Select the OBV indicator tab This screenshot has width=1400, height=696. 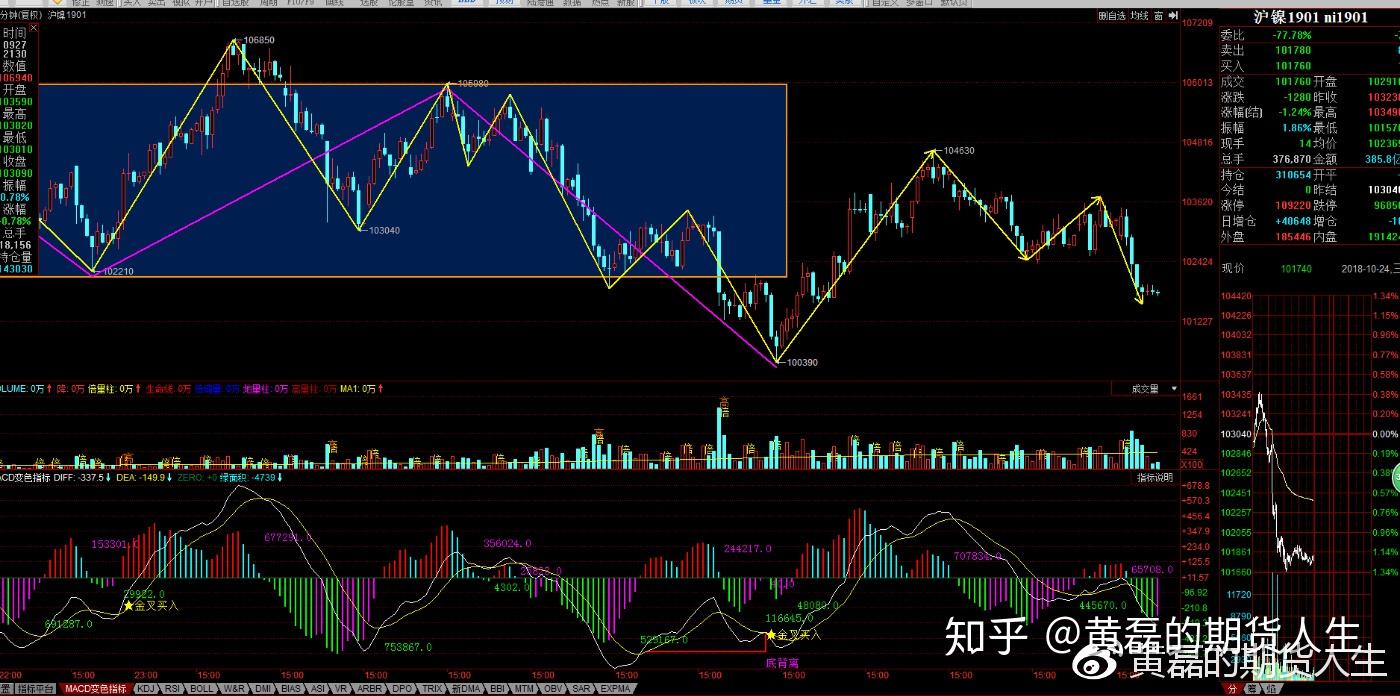click(552, 689)
